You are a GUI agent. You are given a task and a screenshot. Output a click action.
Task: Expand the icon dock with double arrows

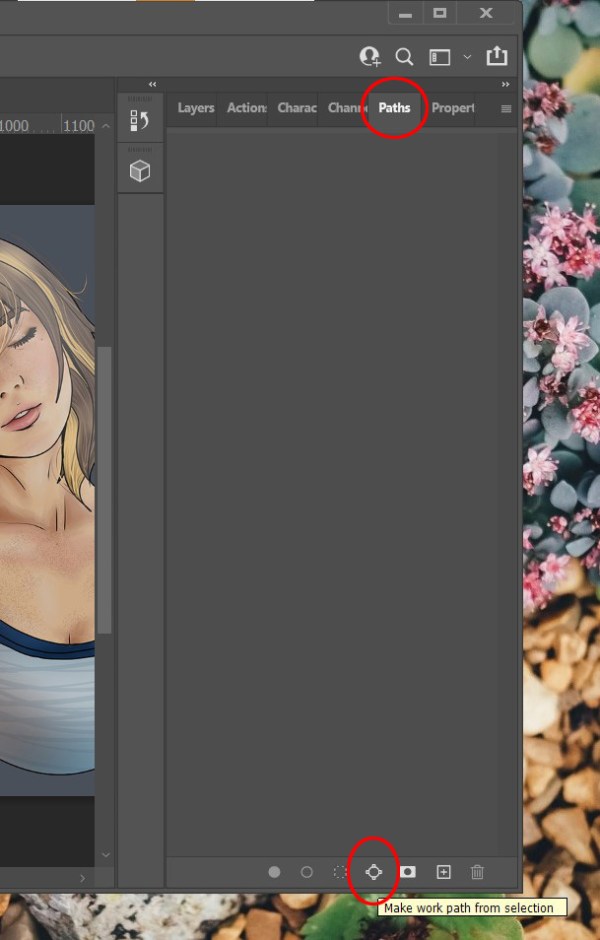click(152, 85)
